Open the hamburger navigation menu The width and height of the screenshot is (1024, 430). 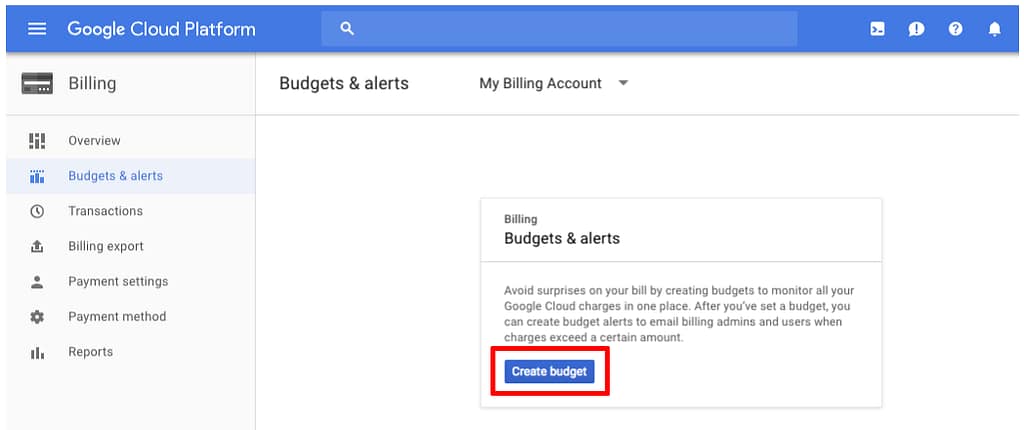[37, 29]
